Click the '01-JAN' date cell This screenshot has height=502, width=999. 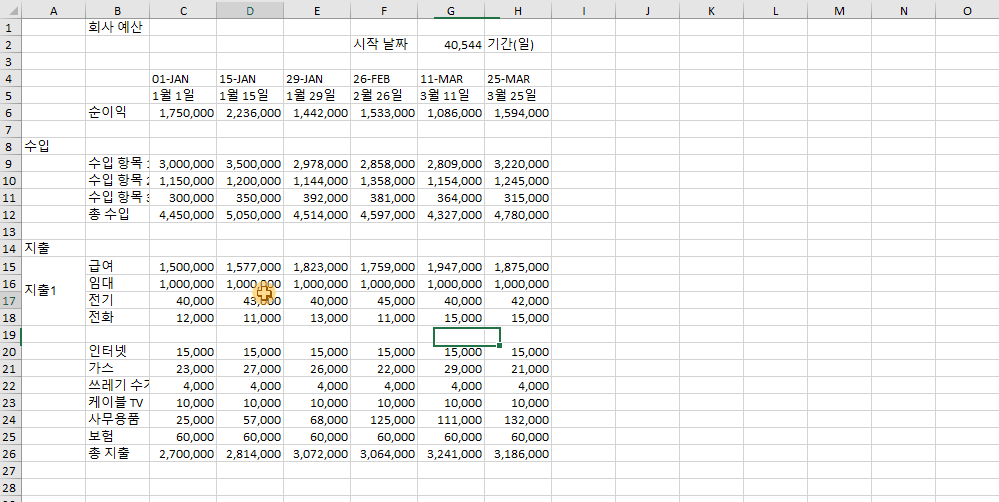183,79
